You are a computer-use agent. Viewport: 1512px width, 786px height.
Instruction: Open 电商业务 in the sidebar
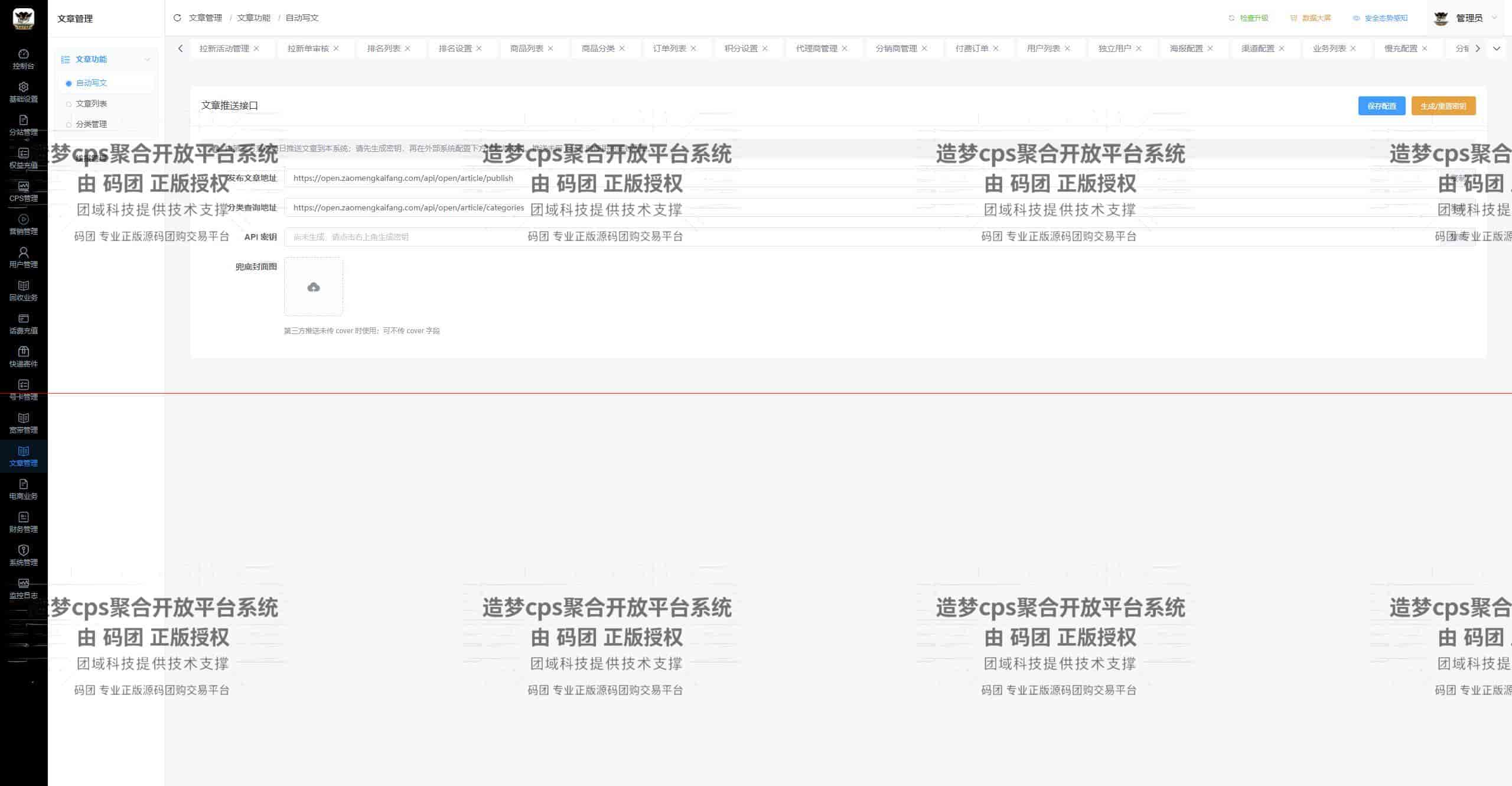24,489
